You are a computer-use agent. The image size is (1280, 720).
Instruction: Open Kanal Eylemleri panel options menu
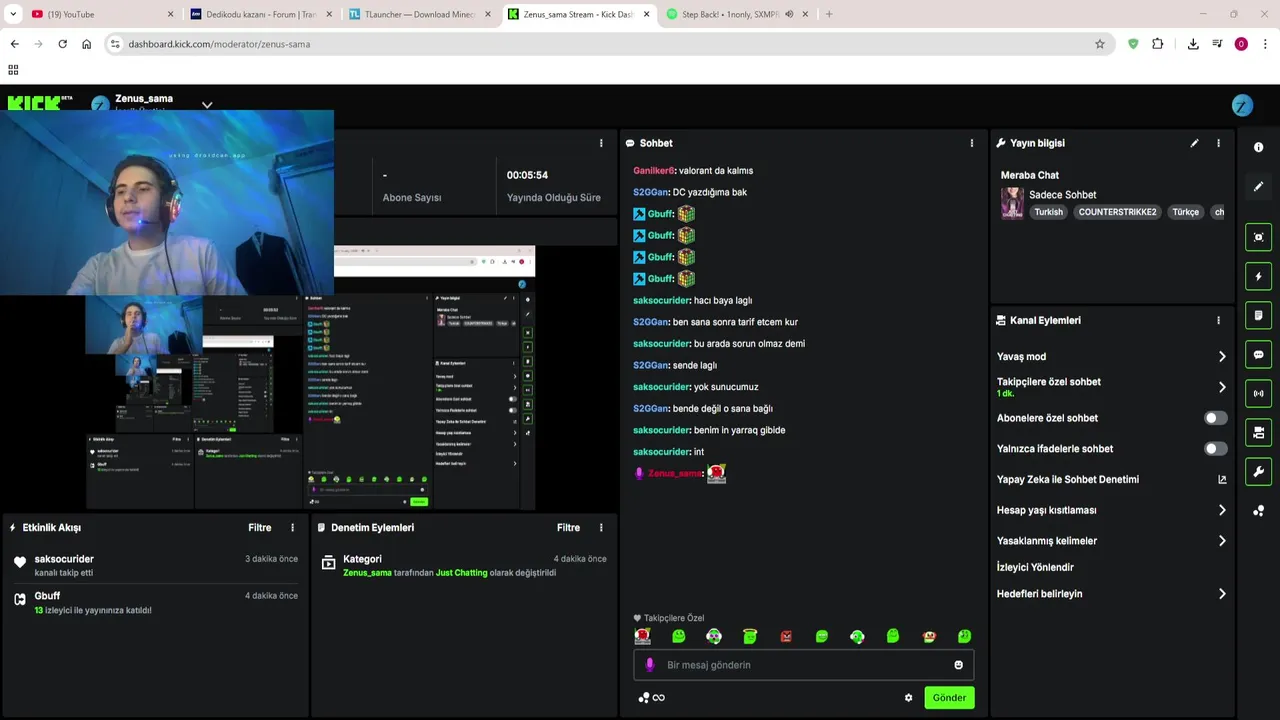coord(1218,320)
